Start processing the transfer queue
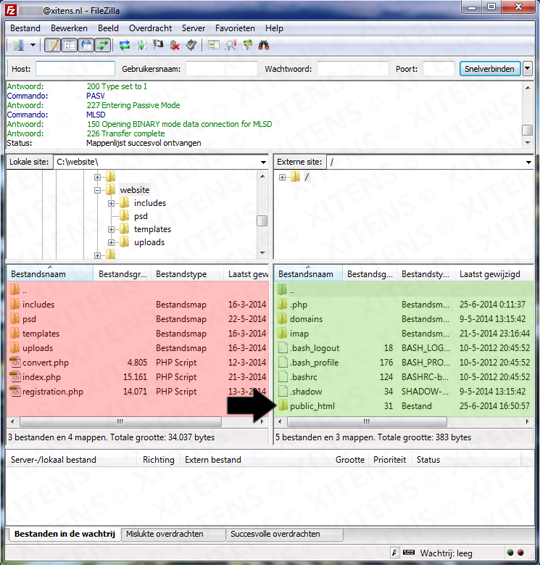 (x=142, y=45)
